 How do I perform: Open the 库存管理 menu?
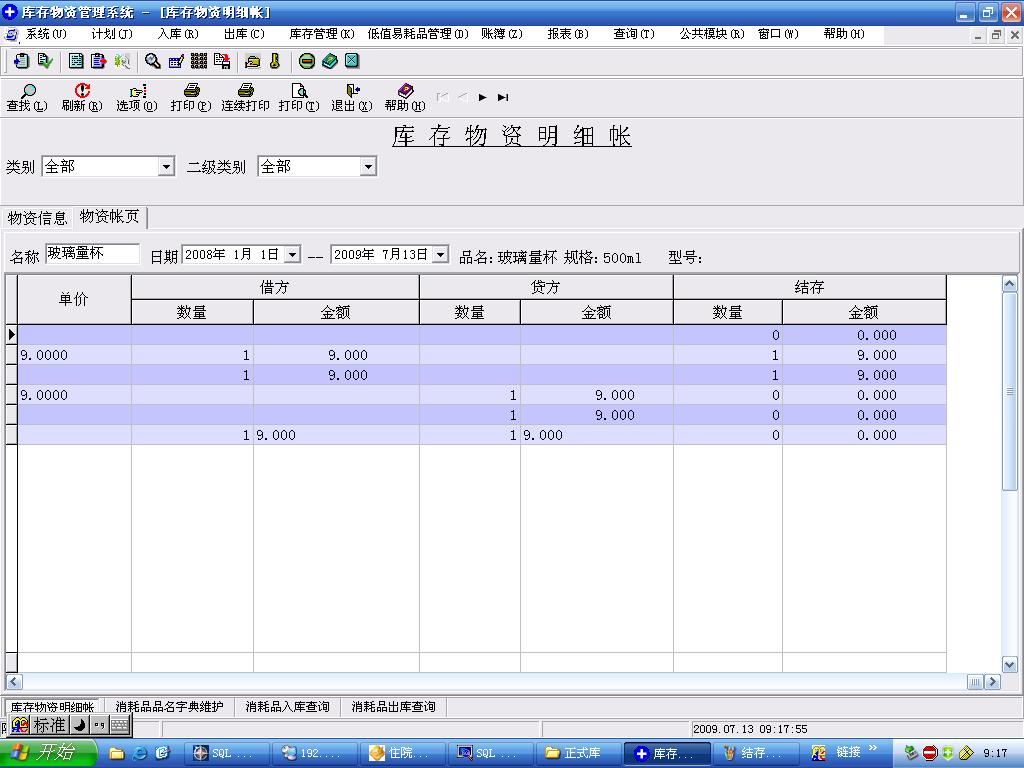tap(321, 34)
